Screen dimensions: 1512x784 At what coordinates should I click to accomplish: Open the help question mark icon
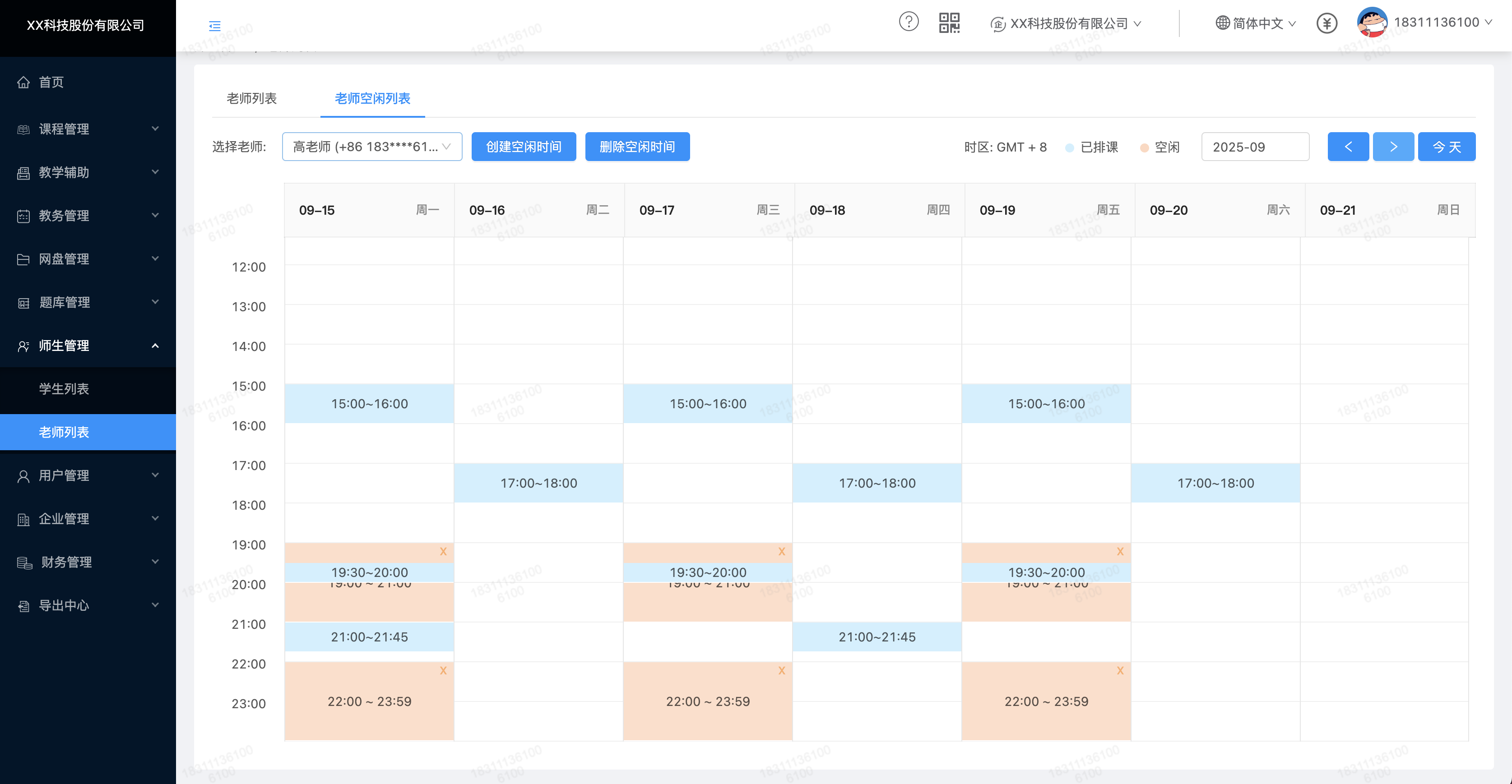[908, 22]
